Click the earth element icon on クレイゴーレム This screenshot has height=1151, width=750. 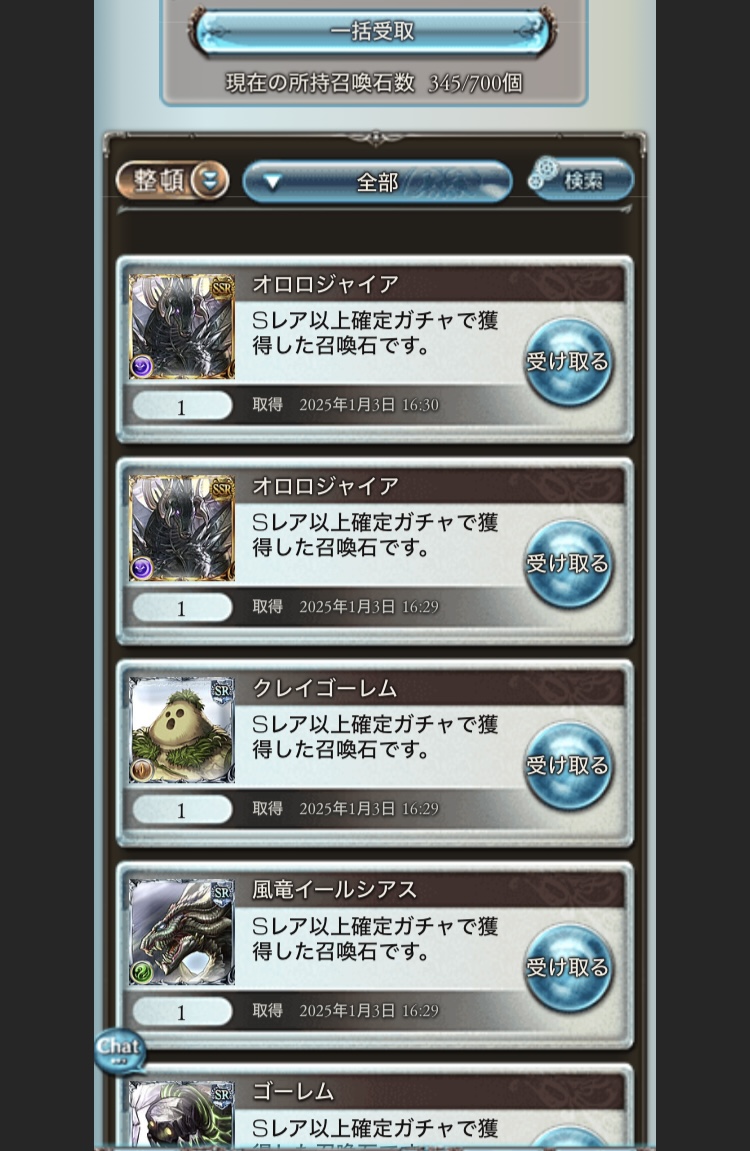(x=142, y=769)
